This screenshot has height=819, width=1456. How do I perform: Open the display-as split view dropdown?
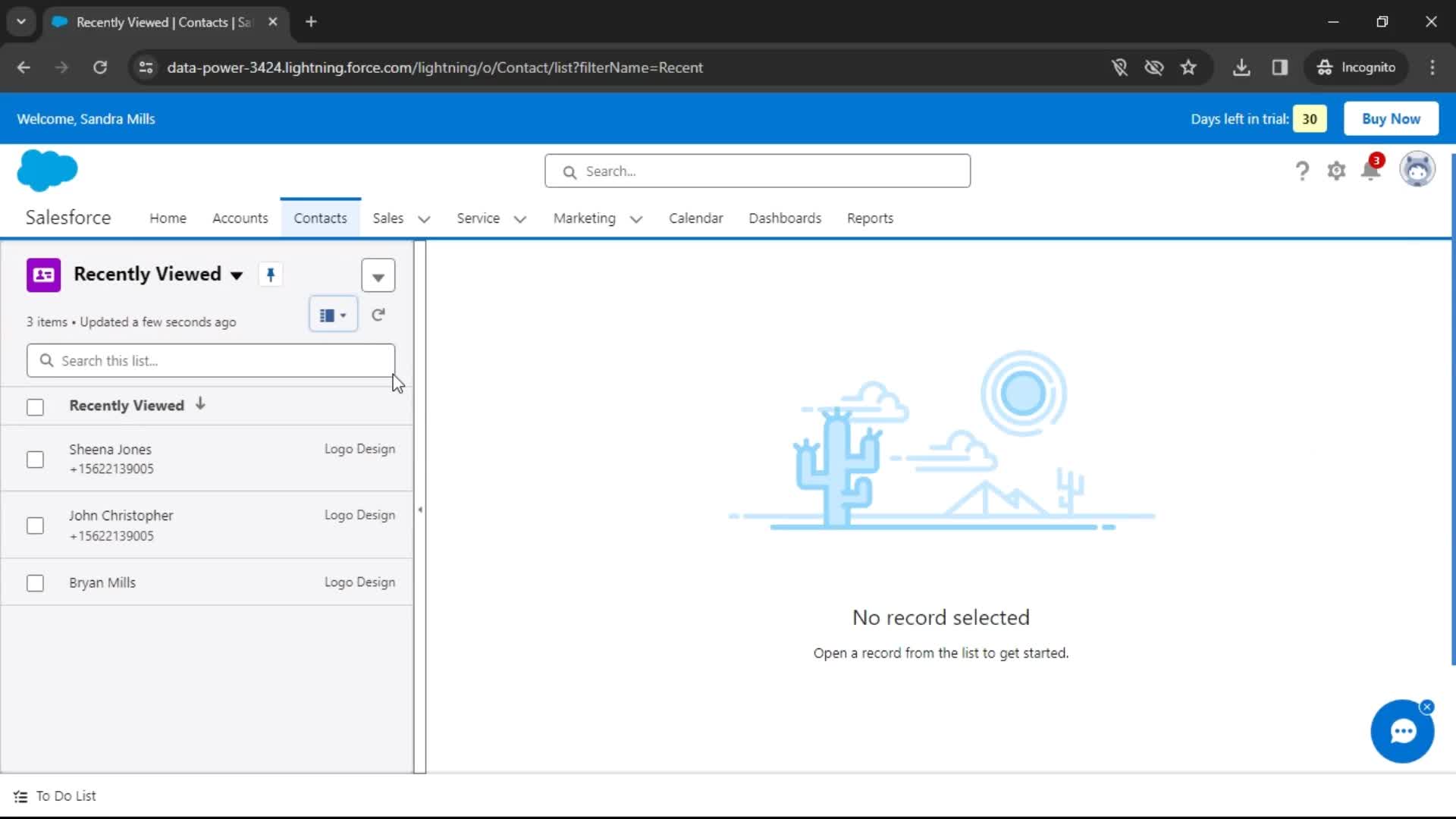click(333, 315)
